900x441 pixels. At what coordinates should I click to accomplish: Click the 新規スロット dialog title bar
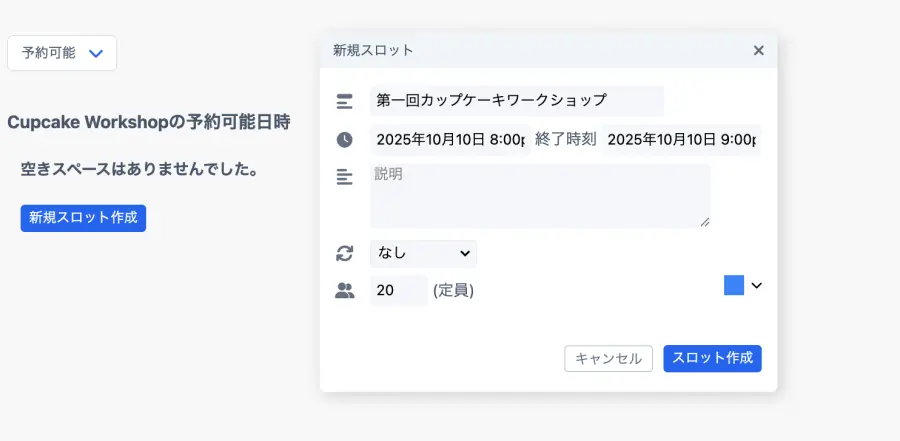point(540,50)
